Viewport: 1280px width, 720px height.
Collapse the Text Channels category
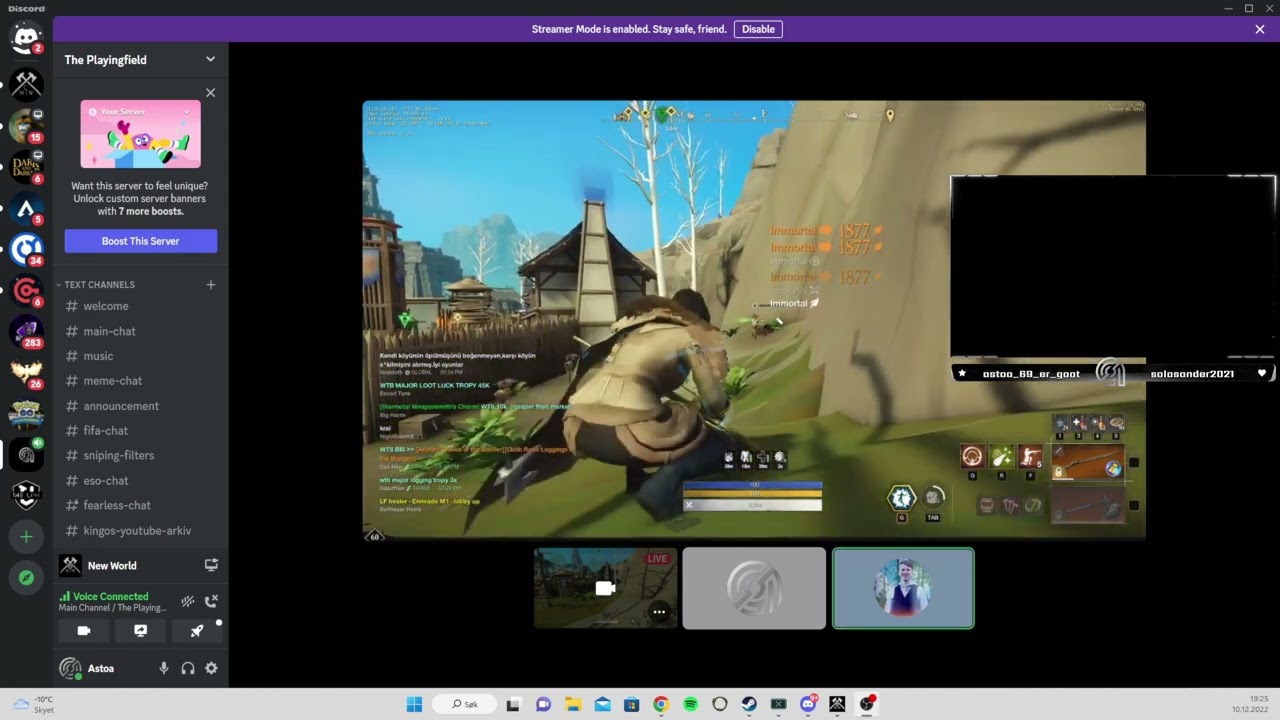coord(99,285)
